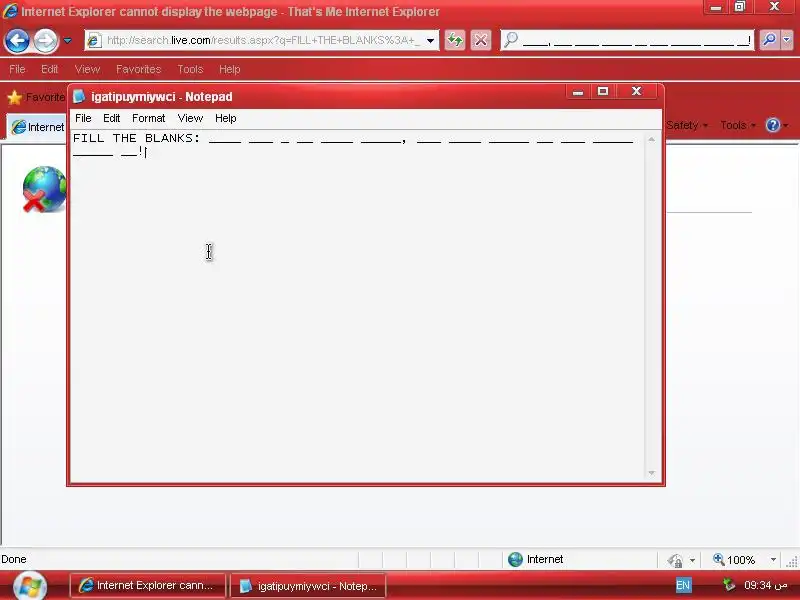Click Done text in status bar
Screen dimensions: 800x600
pos(14,559)
